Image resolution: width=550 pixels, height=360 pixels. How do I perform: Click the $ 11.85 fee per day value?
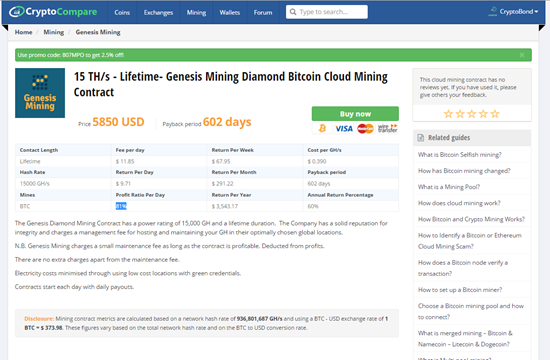125,161
